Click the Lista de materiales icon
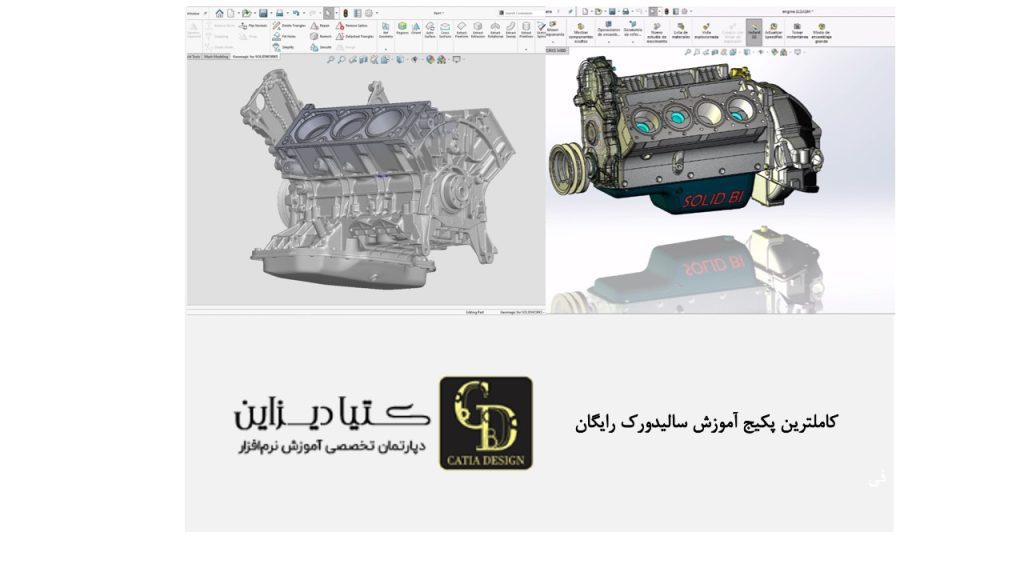Viewport: 1024px width, 576px height. [681, 31]
